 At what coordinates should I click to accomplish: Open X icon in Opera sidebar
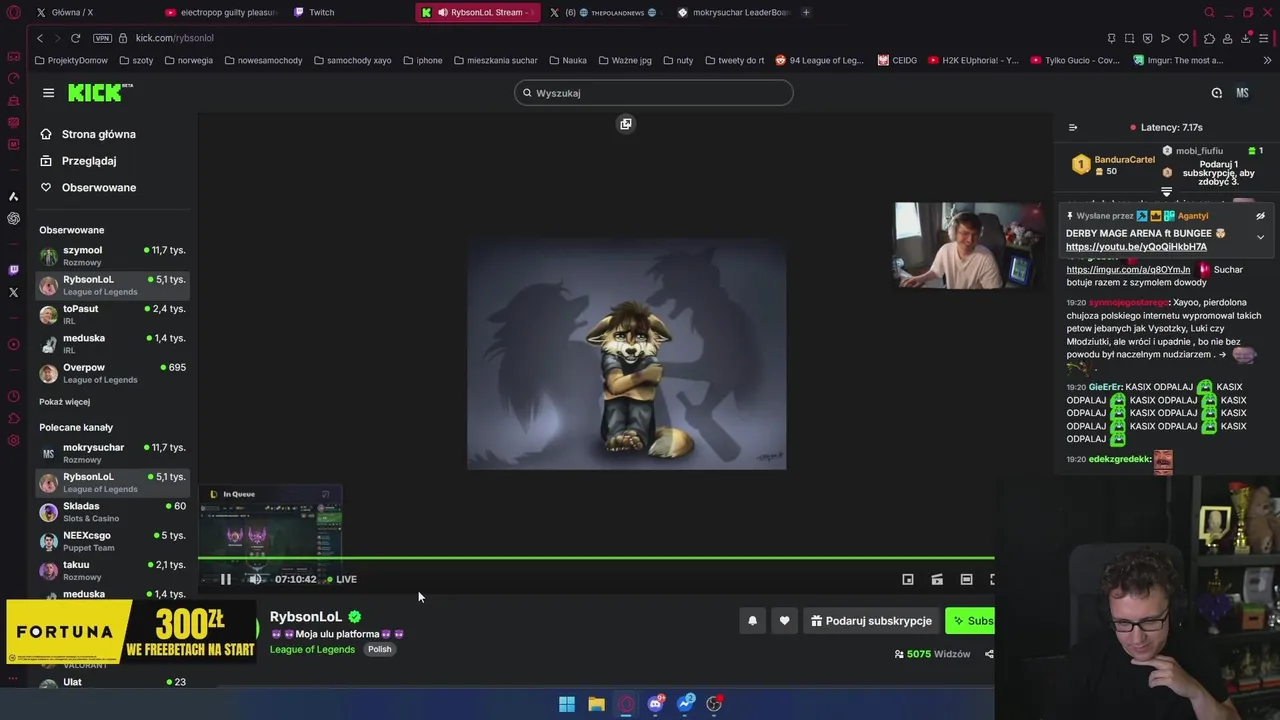coord(13,293)
